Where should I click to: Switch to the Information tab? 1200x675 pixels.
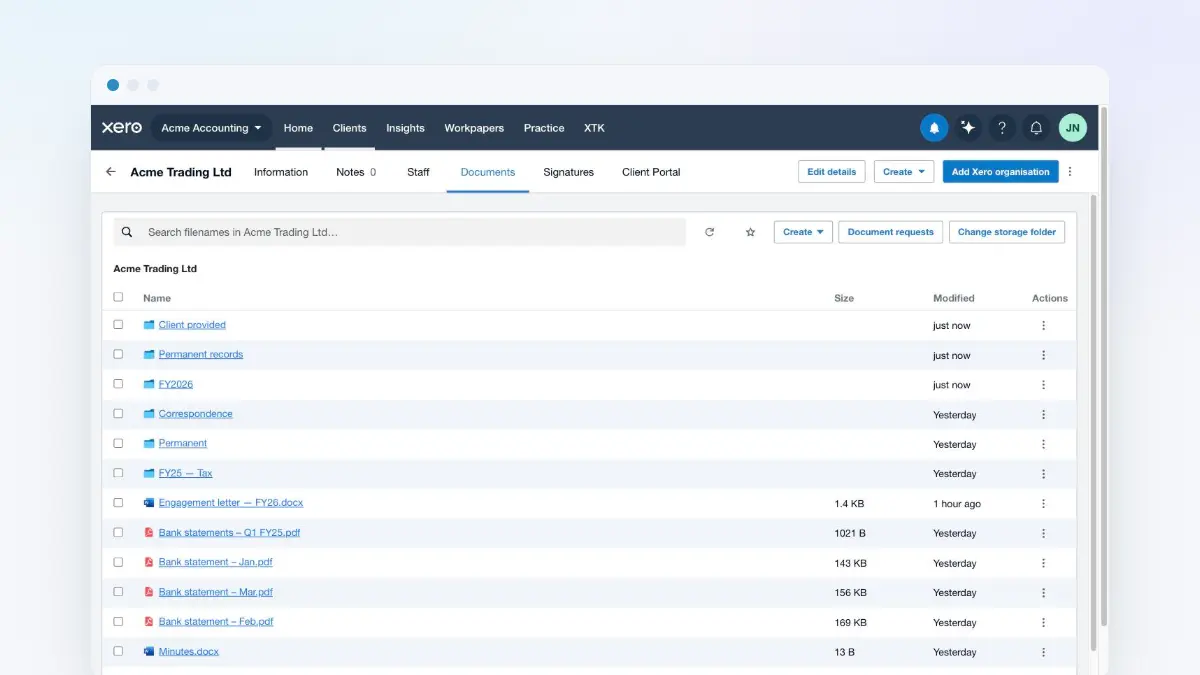pyautogui.click(x=281, y=172)
